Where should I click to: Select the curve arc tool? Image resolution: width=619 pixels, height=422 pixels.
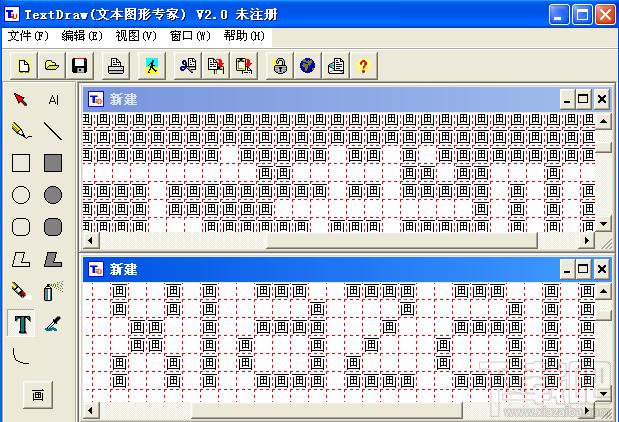pyautogui.click(x=21, y=355)
